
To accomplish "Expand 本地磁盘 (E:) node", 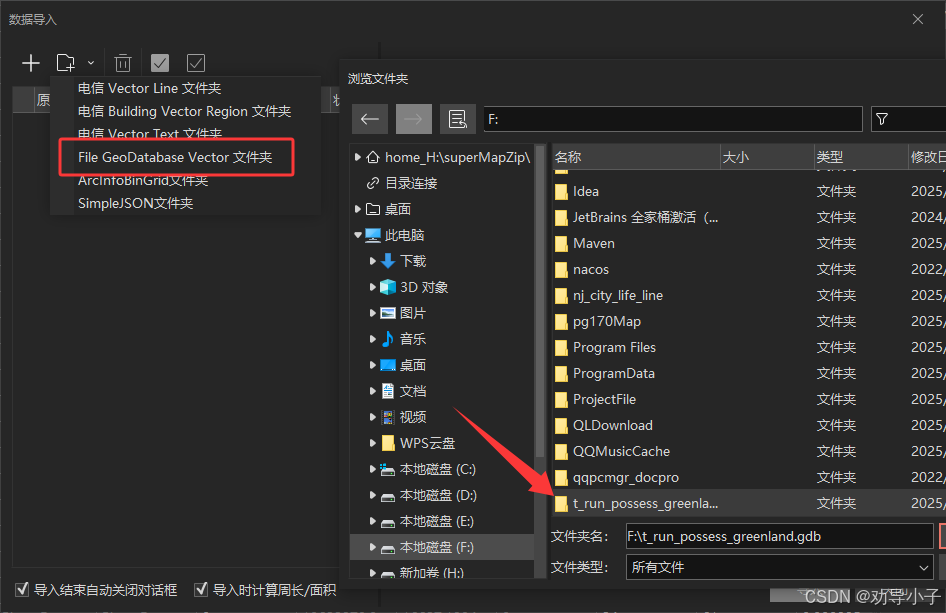I will [372, 521].
